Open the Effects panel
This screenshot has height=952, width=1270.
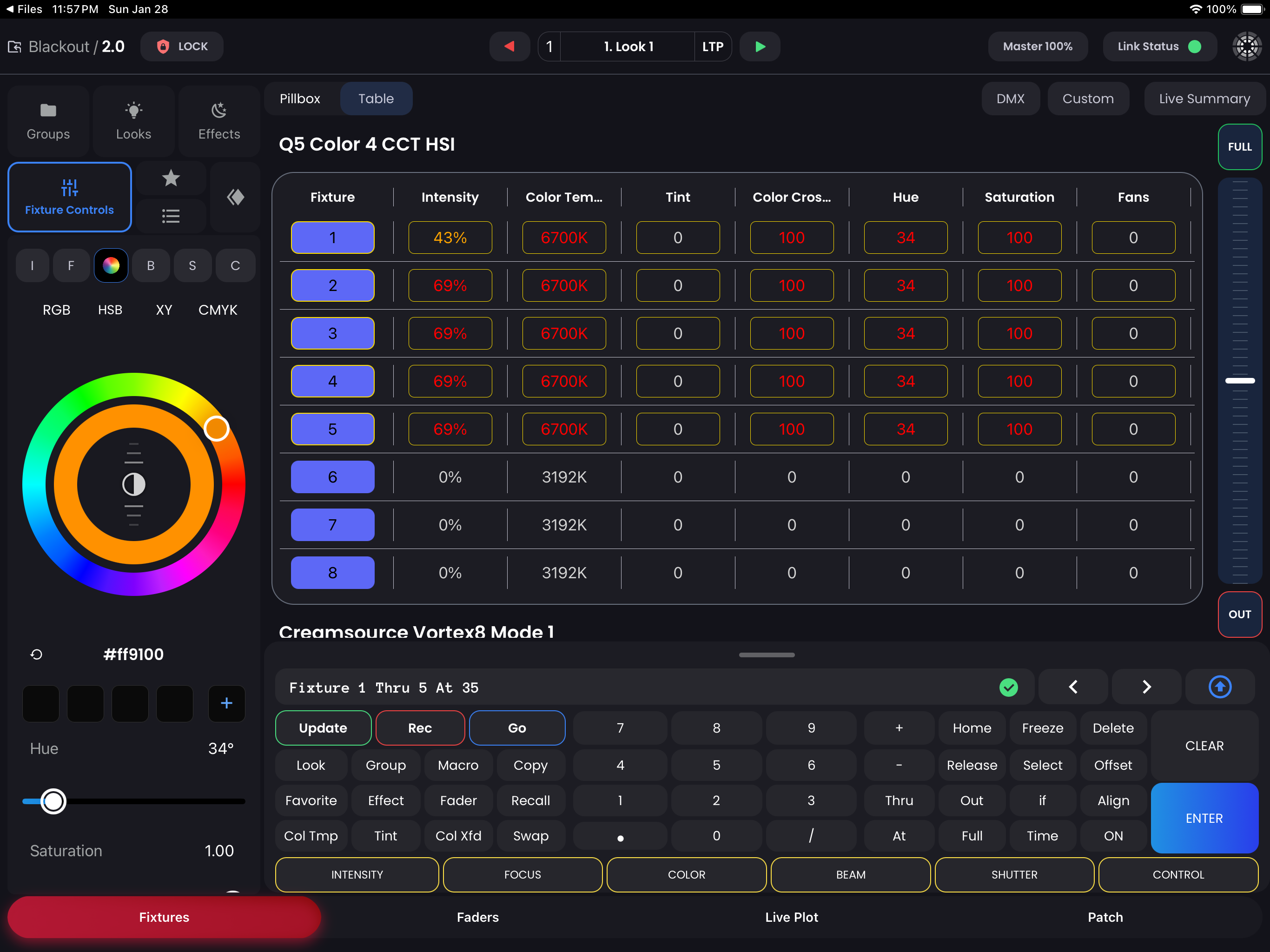(219, 121)
